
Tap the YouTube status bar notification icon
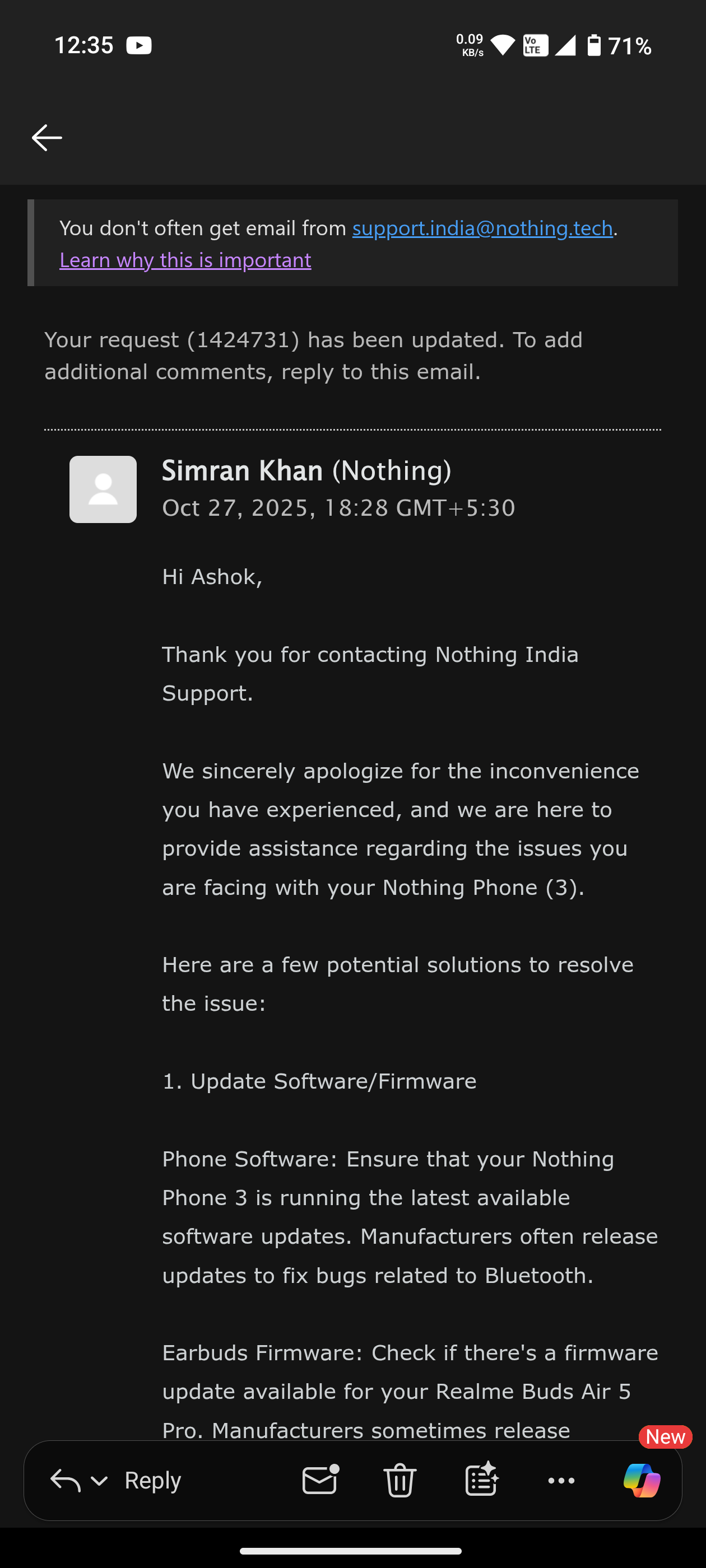(x=139, y=46)
